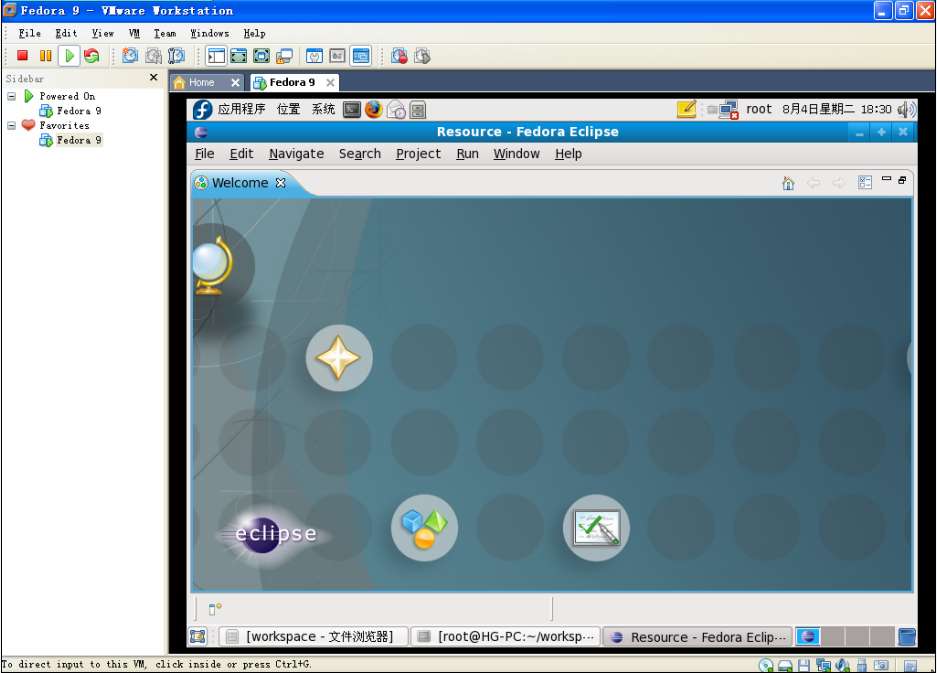Close the Eclipse Welcome tab

tap(280, 183)
